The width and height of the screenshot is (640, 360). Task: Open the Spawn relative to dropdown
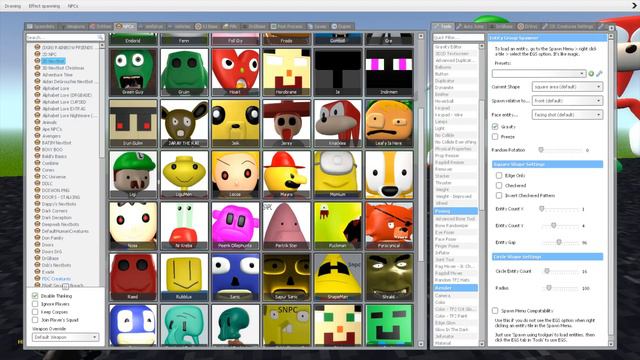(x=567, y=100)
